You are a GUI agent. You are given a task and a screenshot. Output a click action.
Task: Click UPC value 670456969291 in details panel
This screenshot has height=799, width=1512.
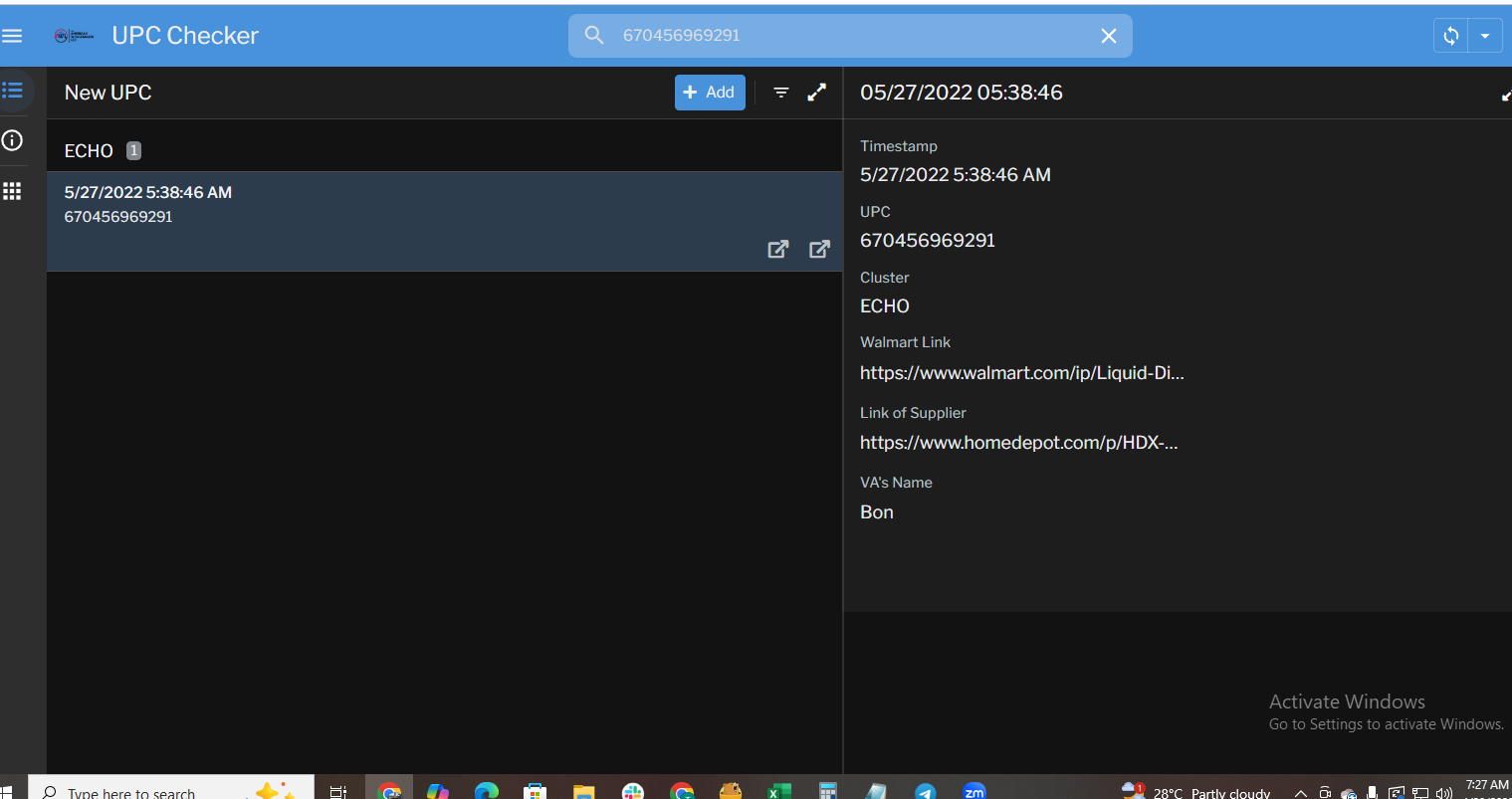928,241
